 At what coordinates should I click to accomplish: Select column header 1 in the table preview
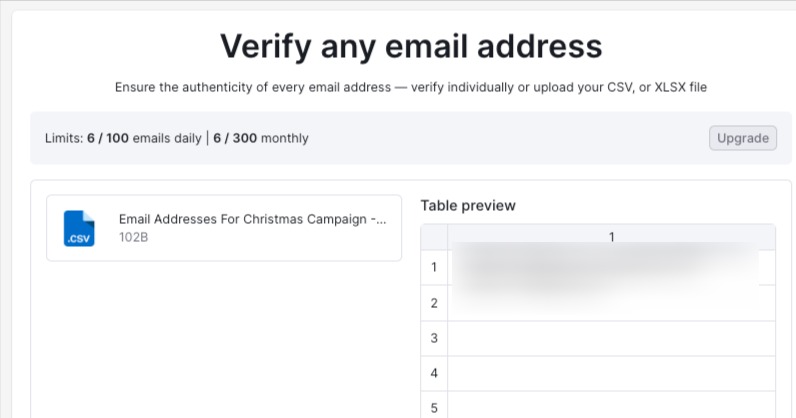[x=611, y=237]
